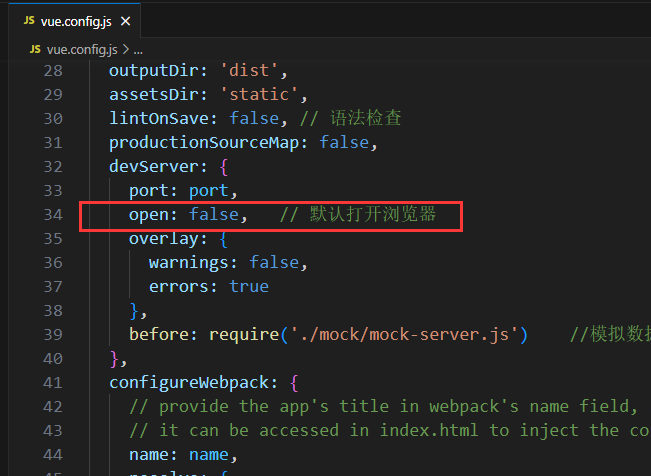Viewport: 651px width, 476px height.
Task: Open the breadcrumb ellipsis symbol list
Action: [138, 50]
